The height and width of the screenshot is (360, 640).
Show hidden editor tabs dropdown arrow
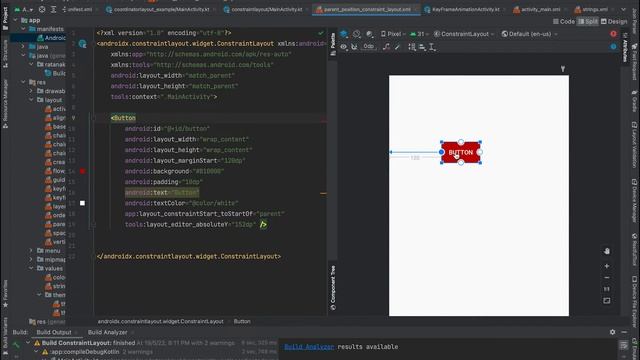pyautogui.click(x=623, y=9)
